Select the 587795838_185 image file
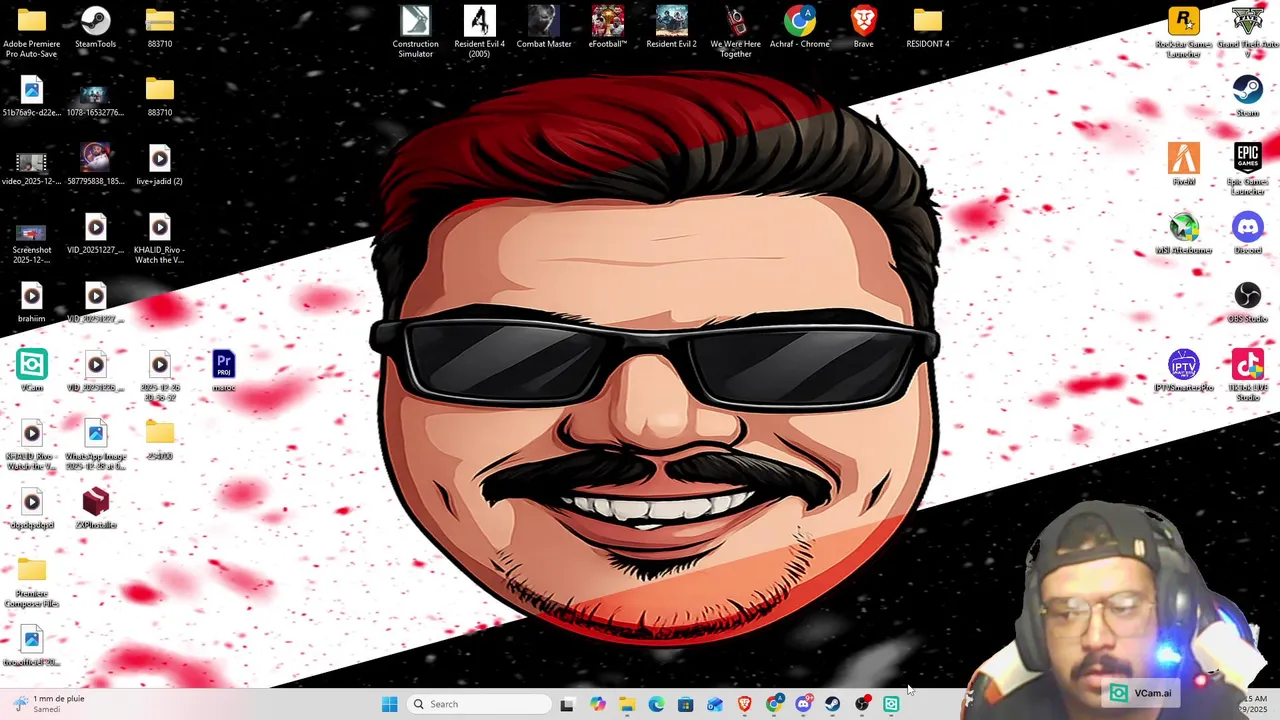1280x720 pixels. (95, 164)
